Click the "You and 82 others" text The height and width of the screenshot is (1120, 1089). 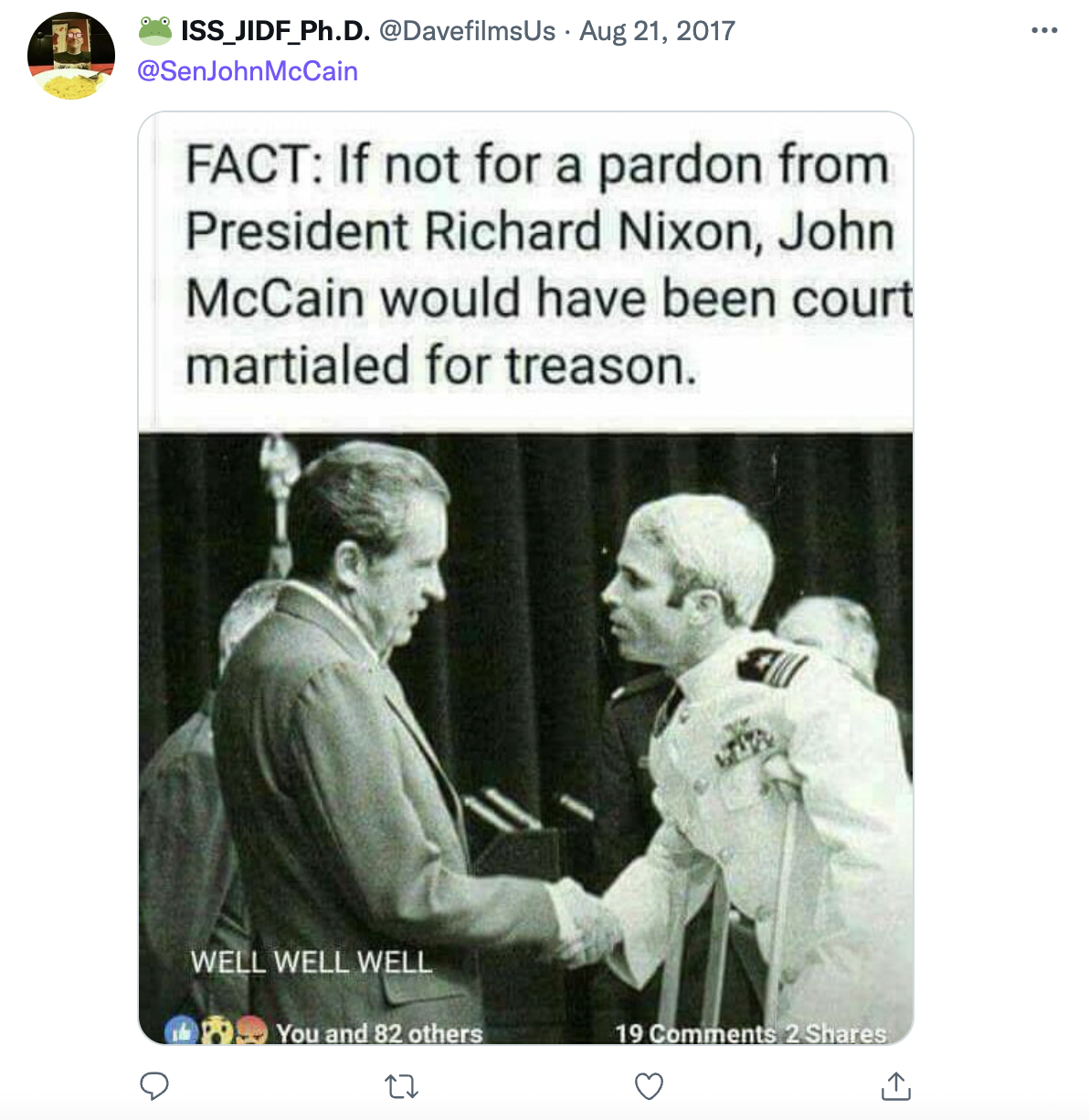click(379, 1033)
